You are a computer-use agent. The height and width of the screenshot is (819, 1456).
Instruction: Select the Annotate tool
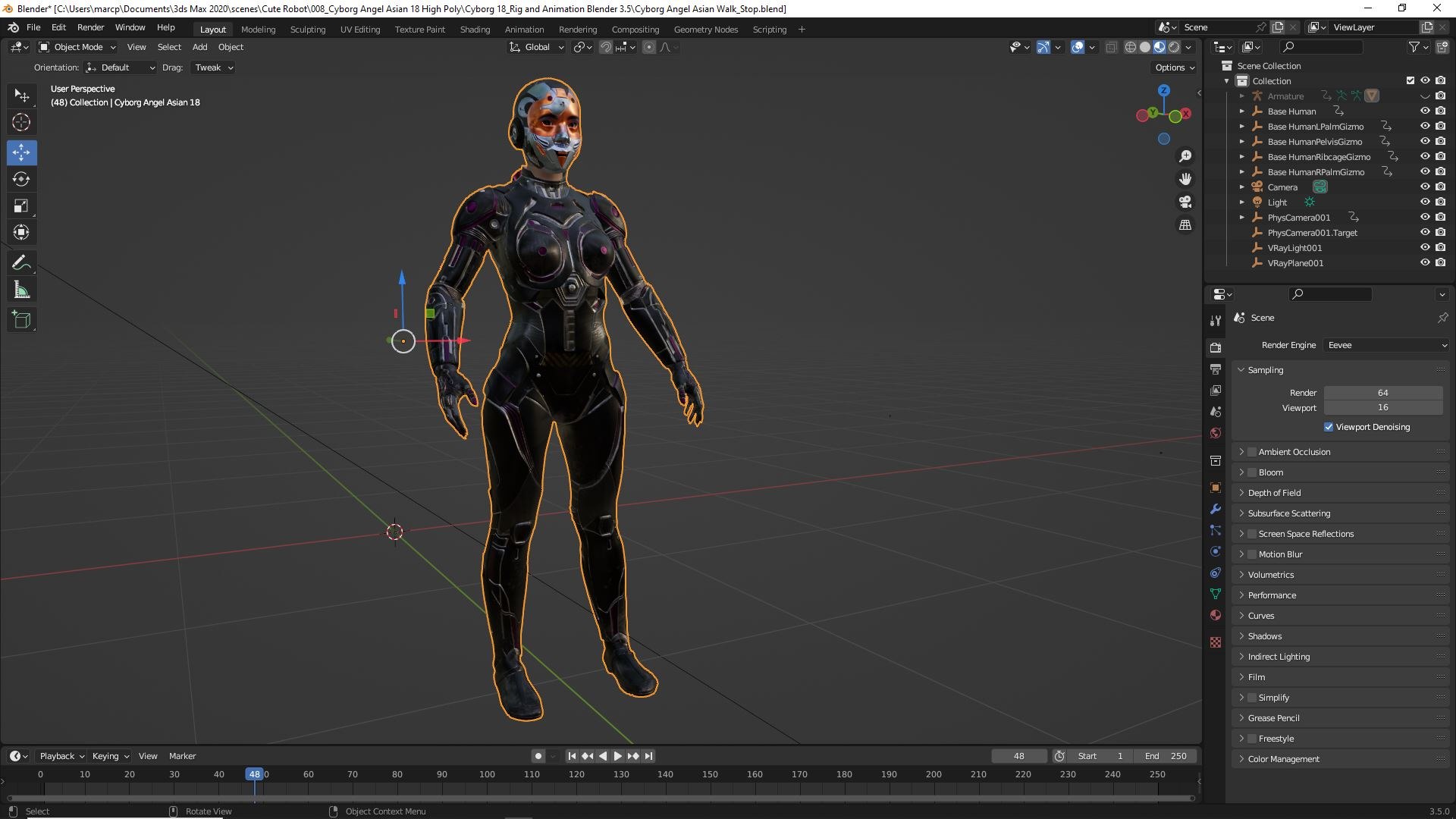[21, 263]
